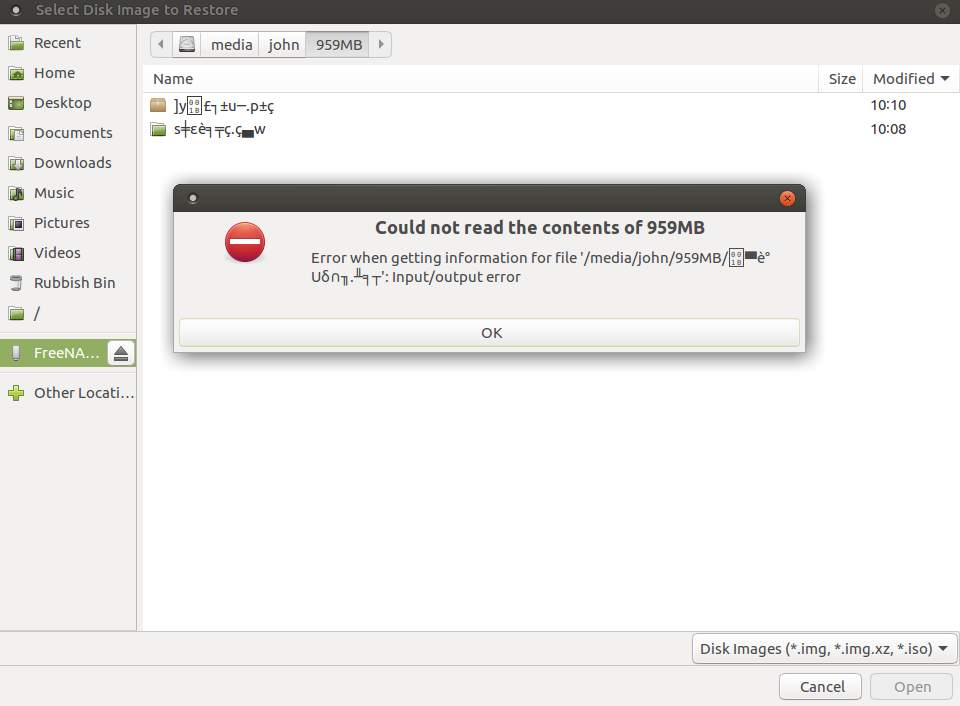The image size is (960, 706).
Task: Eject the FreeNAS drive
Action: pos(121,353)
